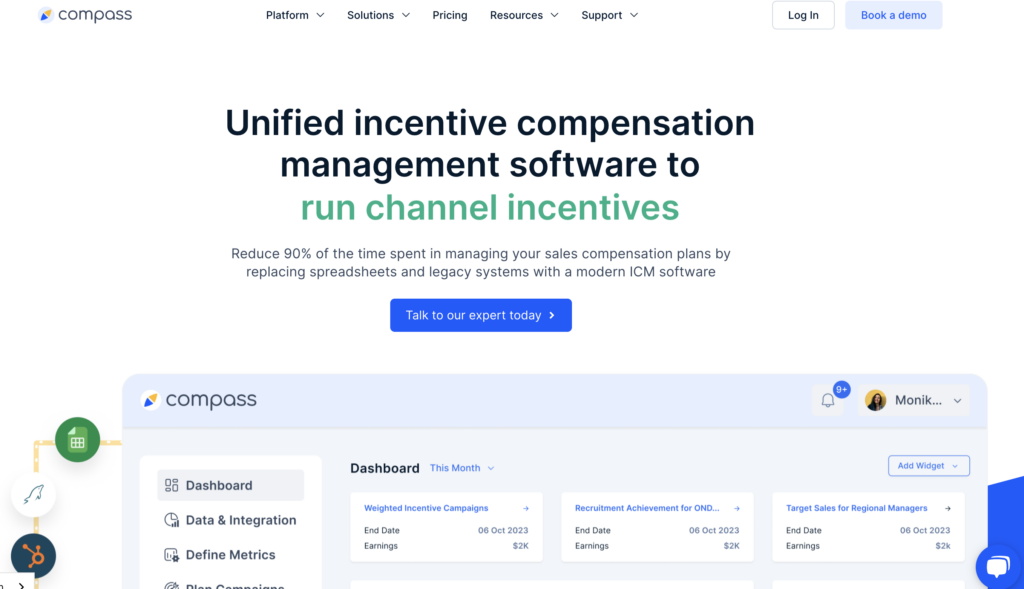Click the End Date value in Weighted Incentive card
Screen dimensions: 1024x589
click(503, 530)
